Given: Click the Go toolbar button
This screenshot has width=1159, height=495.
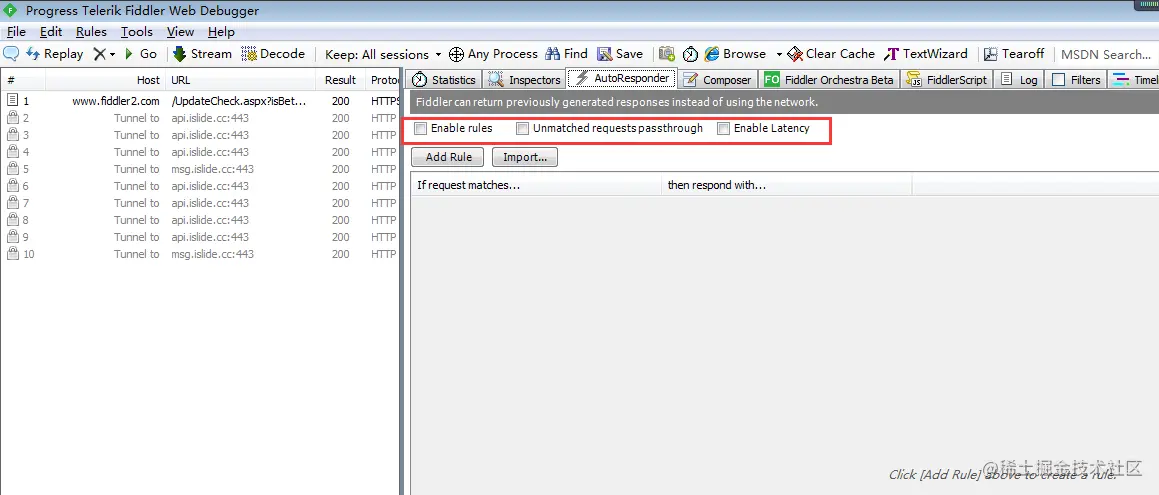Looking at the screenshot, I should coord(140,54).
